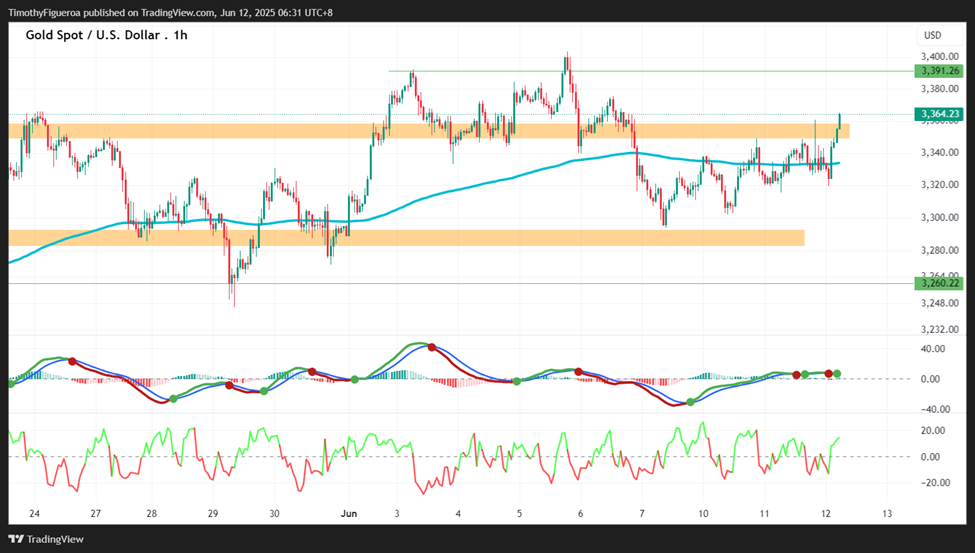
Task: Select the green 3,391.26 price label
Action: click(x=939, y=71)
